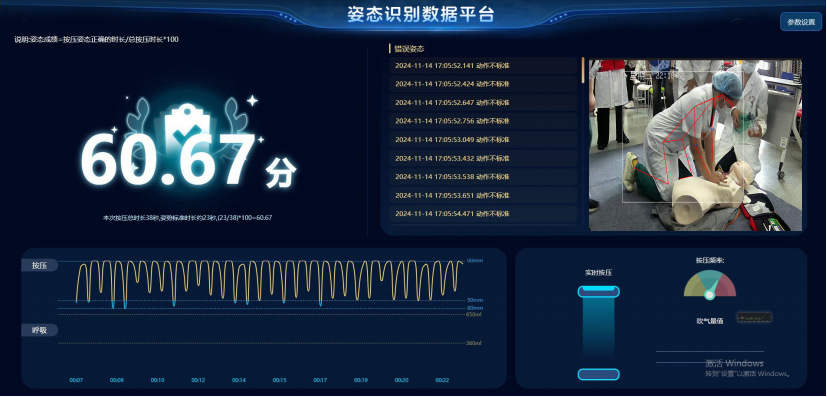Image resolution: width=827 pixels, height=397 pixels.
Task: Click the error list orange scrollbar
Action: pos(583,70)
